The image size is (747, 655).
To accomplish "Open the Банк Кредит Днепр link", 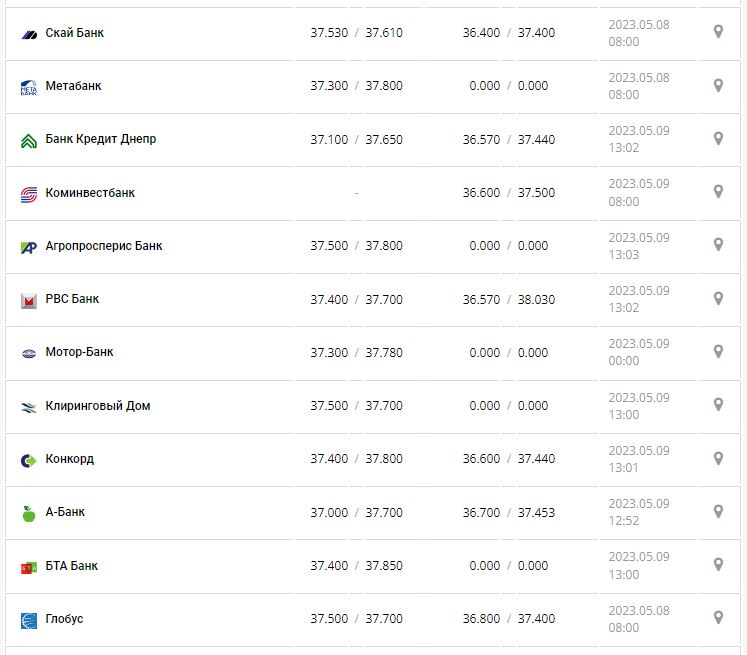I will 101,139.
